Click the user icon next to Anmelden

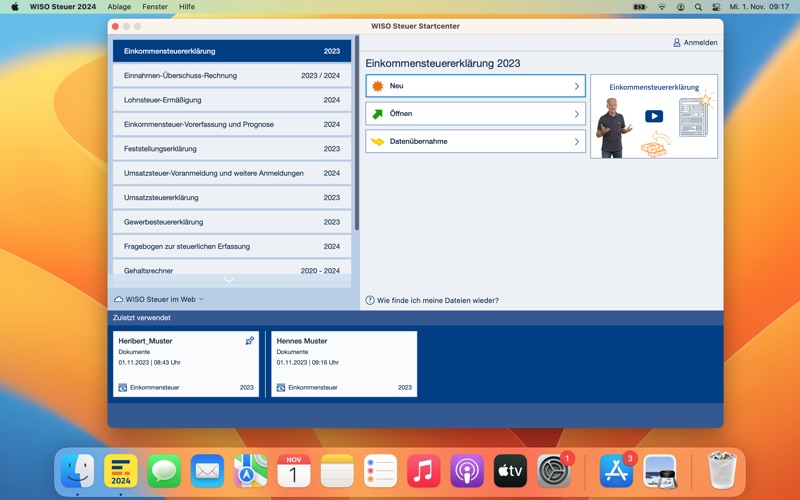coord(677,42)
